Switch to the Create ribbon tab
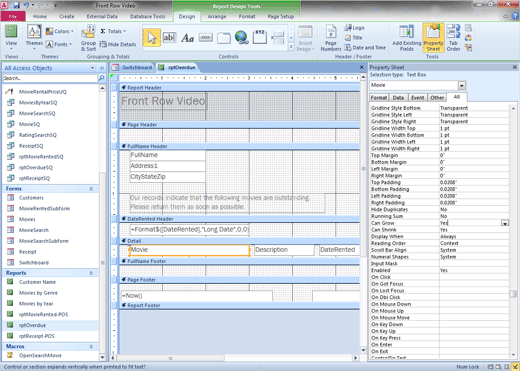 point(67,16)
